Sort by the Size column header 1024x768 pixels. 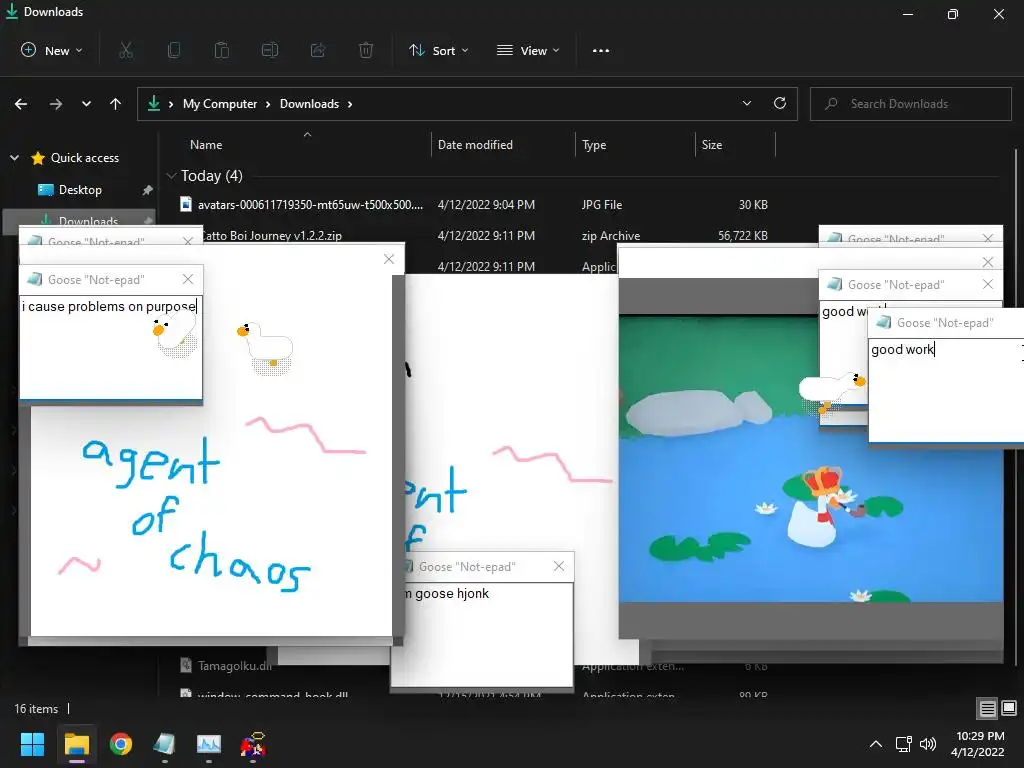pos(712,145)
